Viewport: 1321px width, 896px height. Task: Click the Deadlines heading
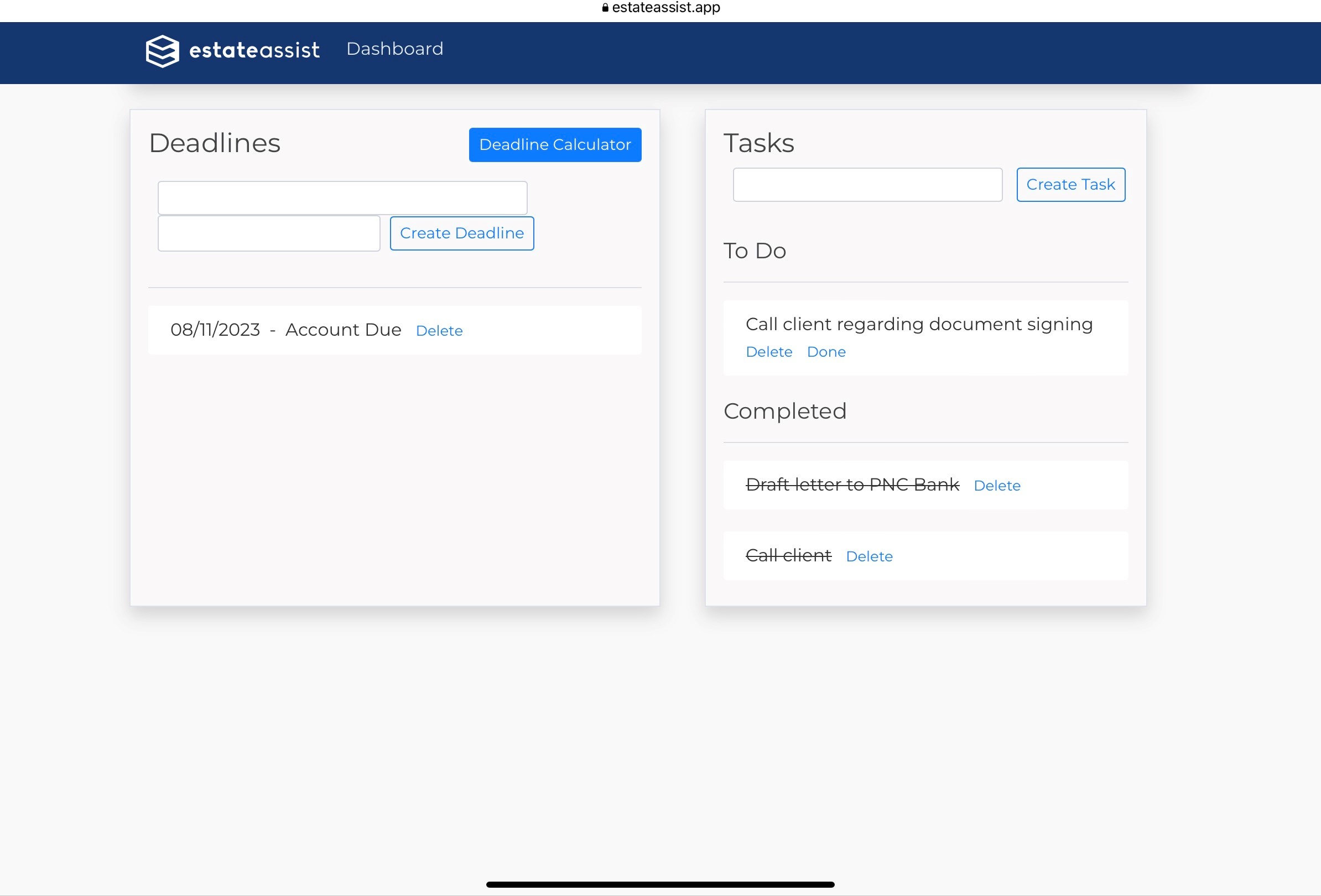[214, 143]
